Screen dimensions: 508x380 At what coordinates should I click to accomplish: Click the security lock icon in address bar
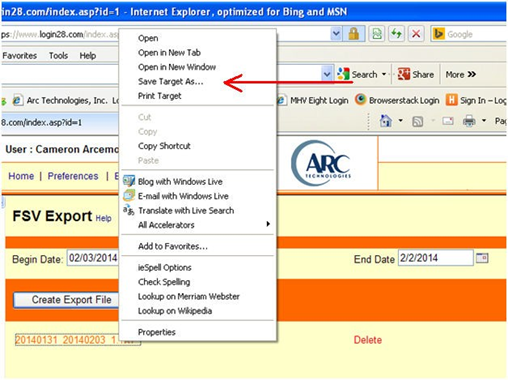pyautogui.click(x=354, y=34)
